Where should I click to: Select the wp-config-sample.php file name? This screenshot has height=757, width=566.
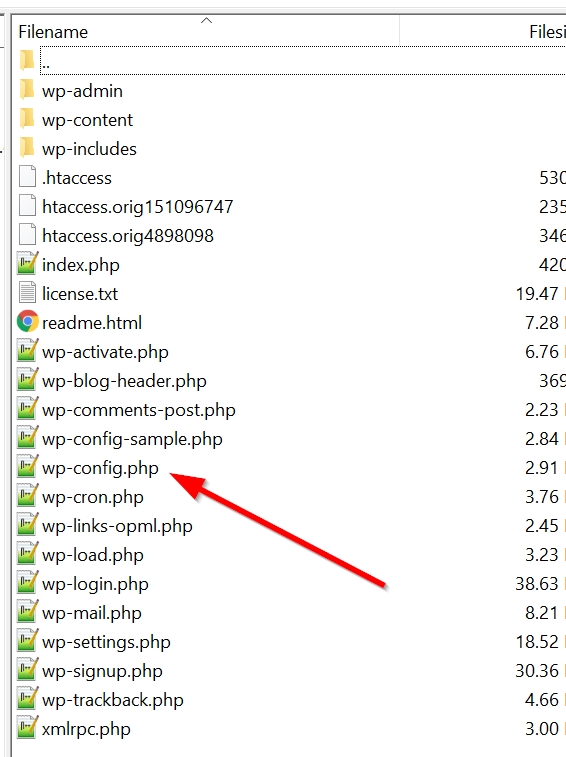[x=132, y=438]
